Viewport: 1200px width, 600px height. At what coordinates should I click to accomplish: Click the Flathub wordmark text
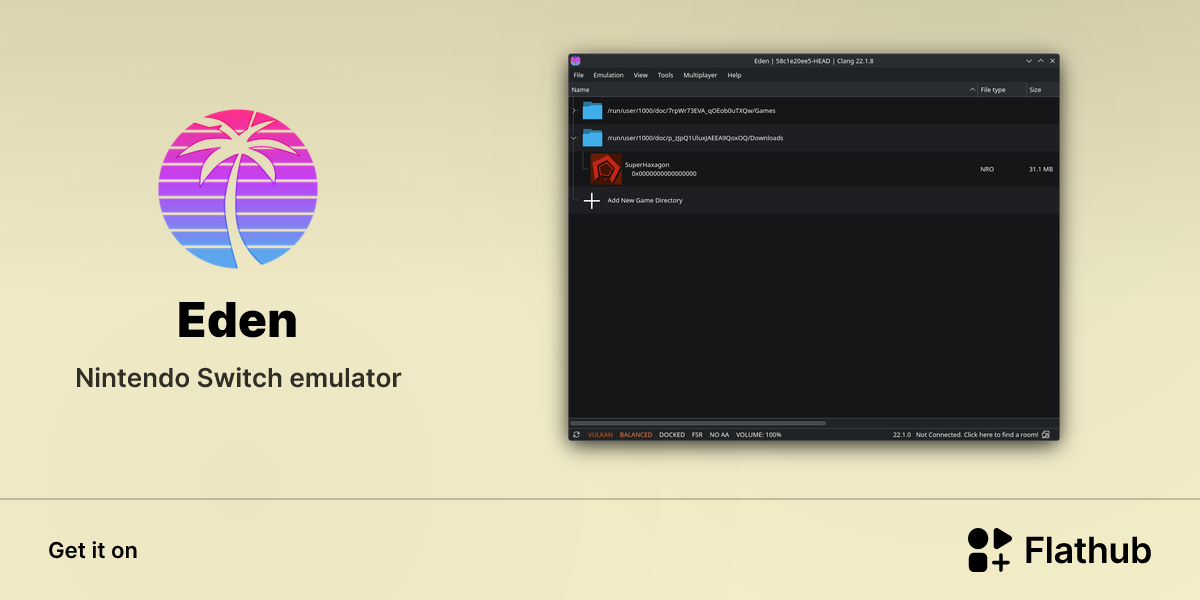(1088, 551)
